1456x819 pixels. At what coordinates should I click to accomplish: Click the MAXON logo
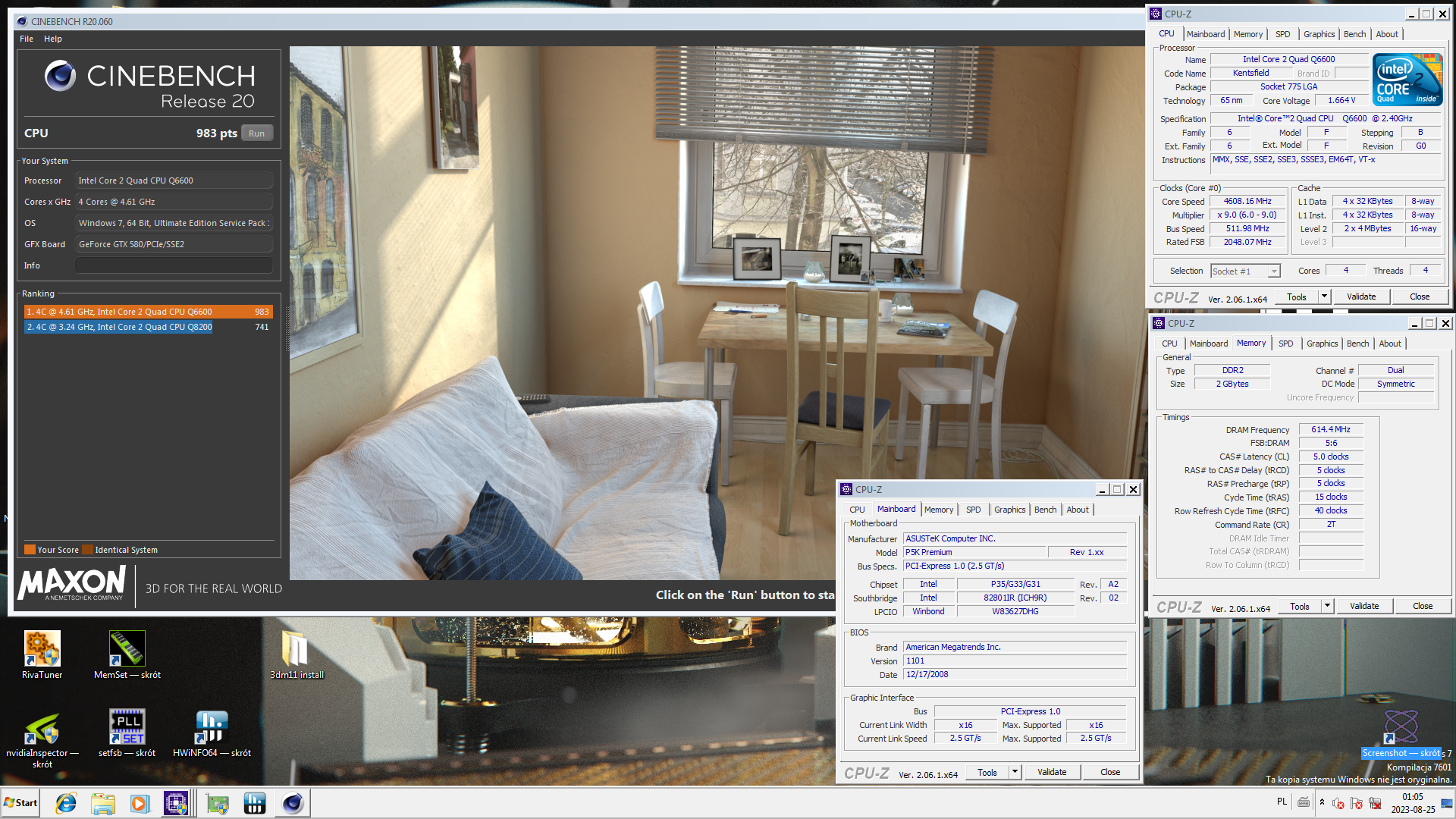(72, 585)
